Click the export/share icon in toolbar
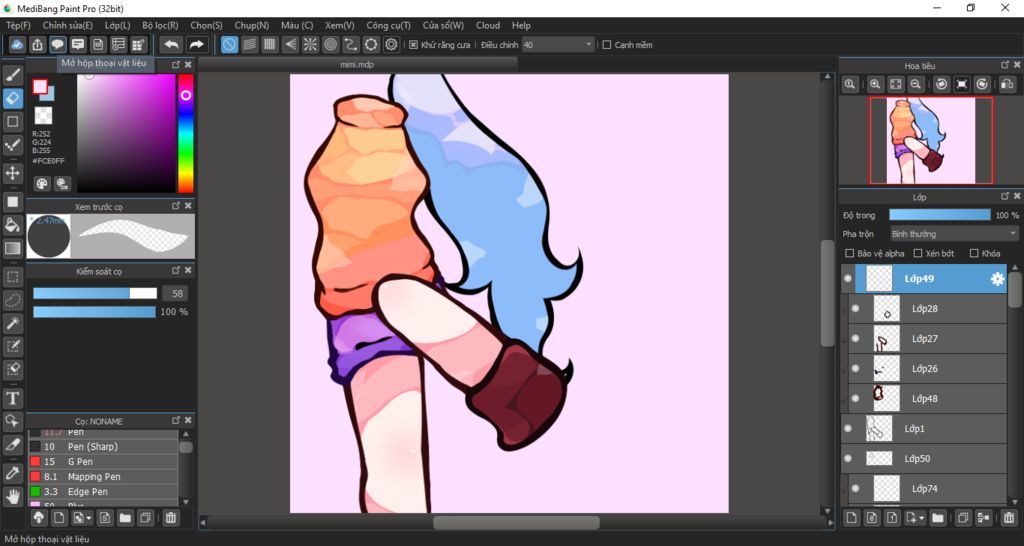This screenshot has height=546, width=1024. 37,44
